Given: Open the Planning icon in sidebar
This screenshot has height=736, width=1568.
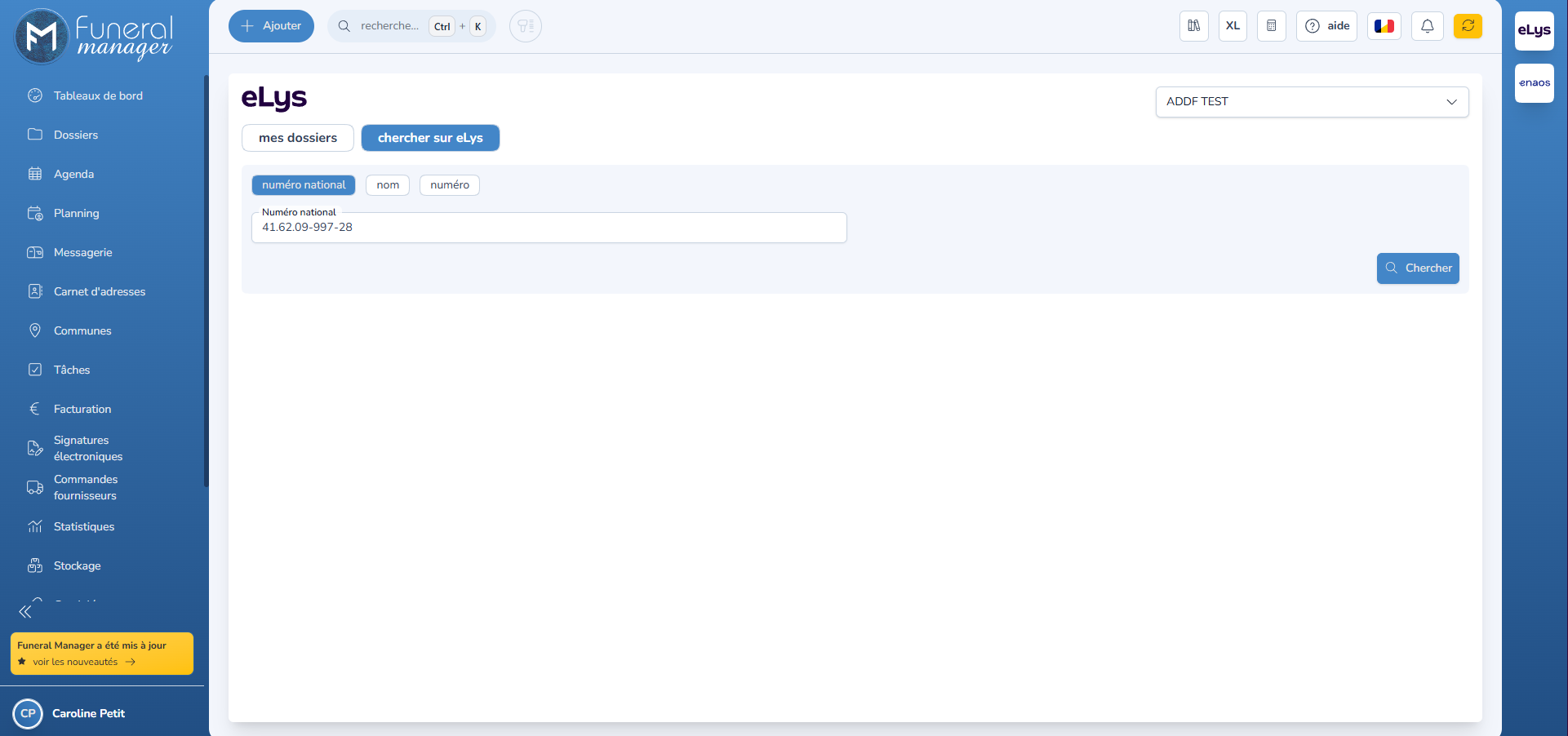Looking at the screenshot, I should pos(35,213).
